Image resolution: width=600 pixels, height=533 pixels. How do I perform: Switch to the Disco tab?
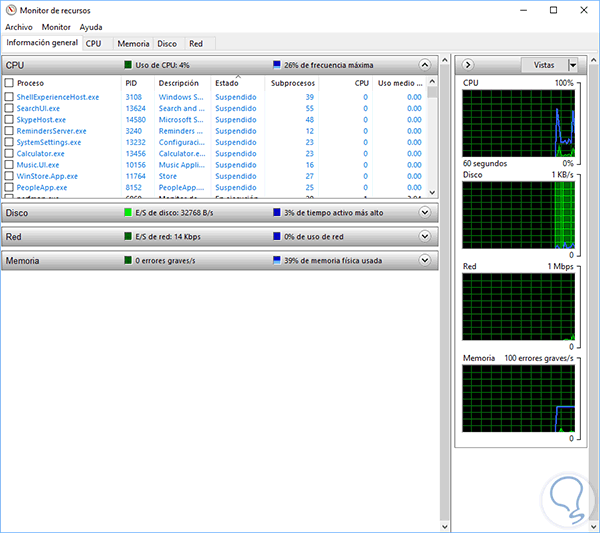tap(167, 44)
